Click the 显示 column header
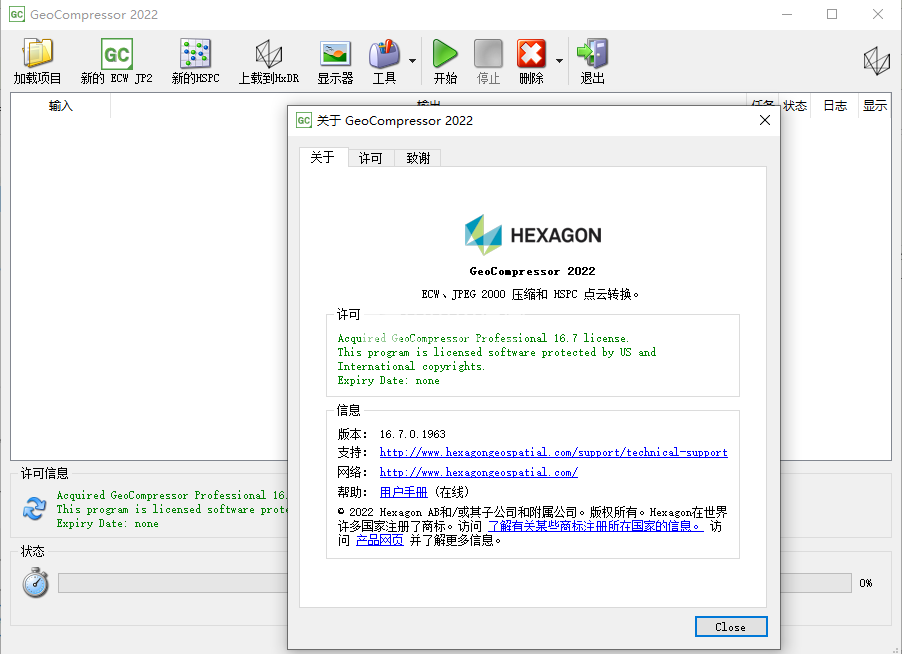The width and height of the screenshot is (902, 654). pyautogui.click(x=874, y=106)
